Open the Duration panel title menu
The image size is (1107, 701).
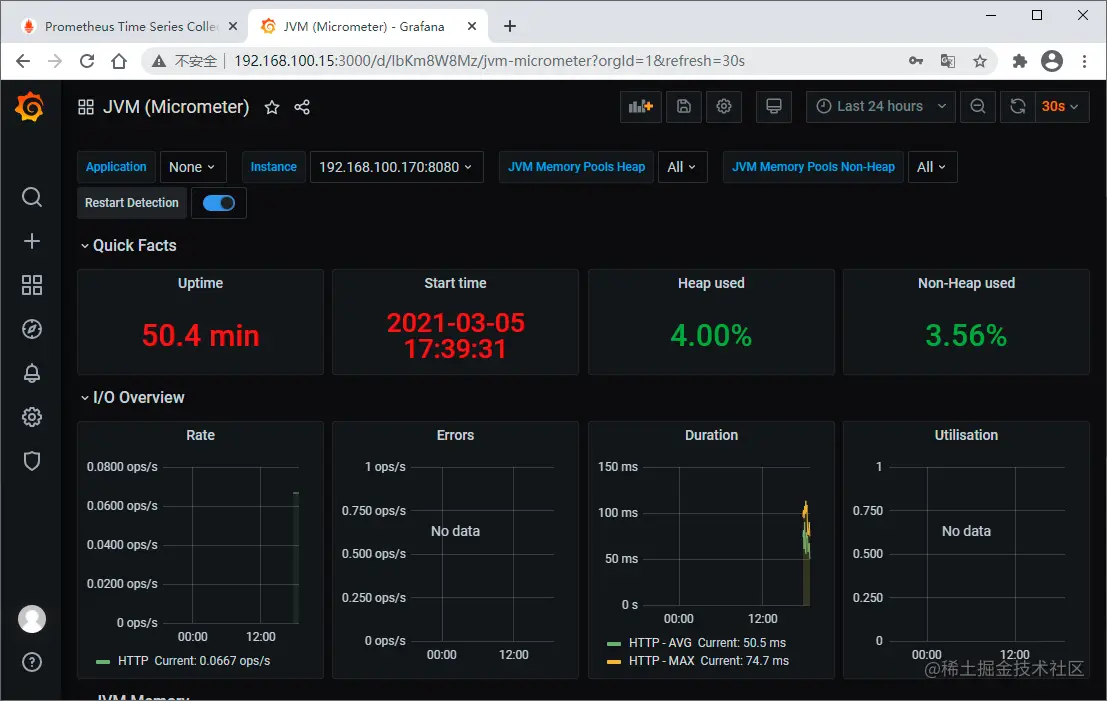point(711,436)
